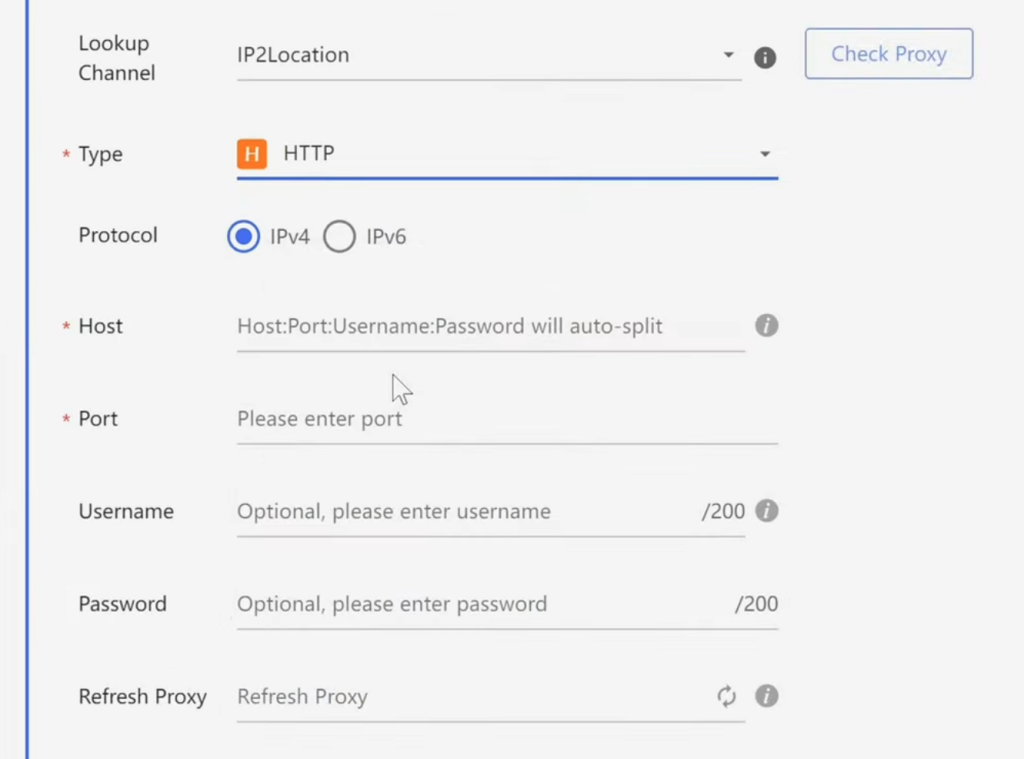Click the HTTP value in Type selector
Screen dimensions: 1024x759
coord(309,154)
